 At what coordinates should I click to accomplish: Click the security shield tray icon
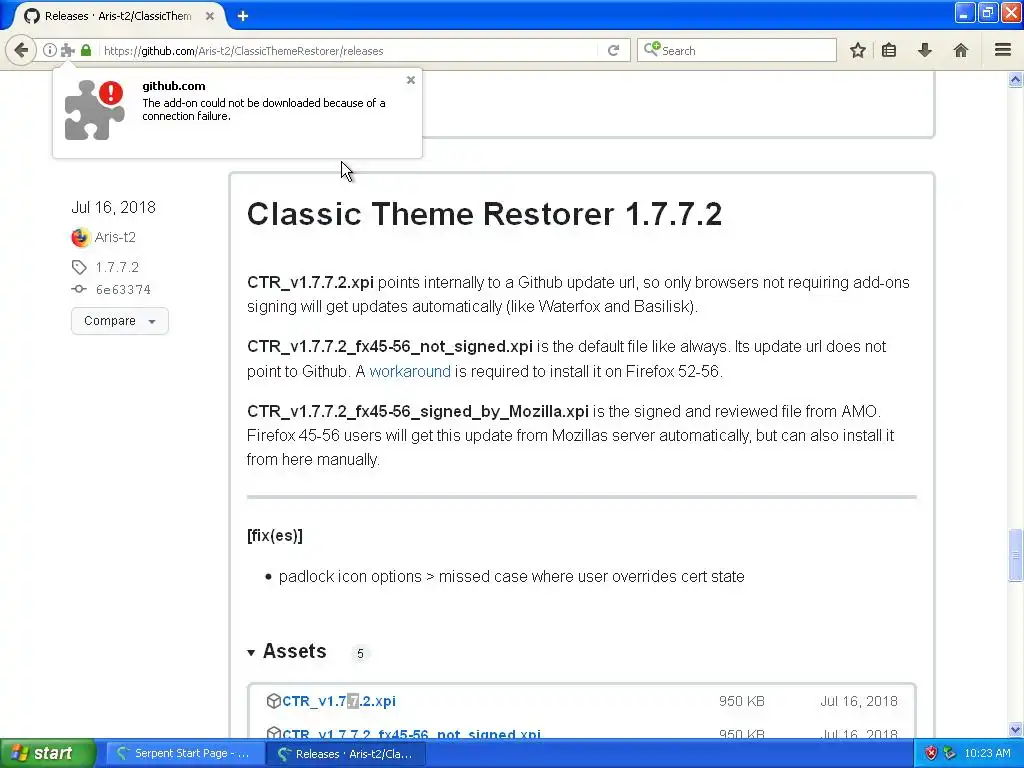pos(931,754)
